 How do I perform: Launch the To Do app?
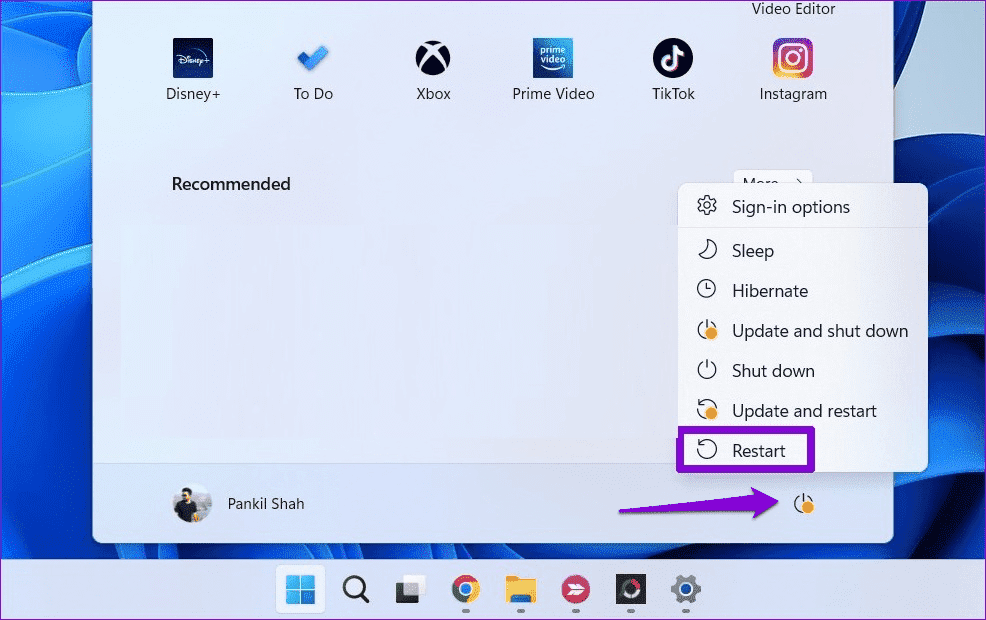(x=313, y=69)
